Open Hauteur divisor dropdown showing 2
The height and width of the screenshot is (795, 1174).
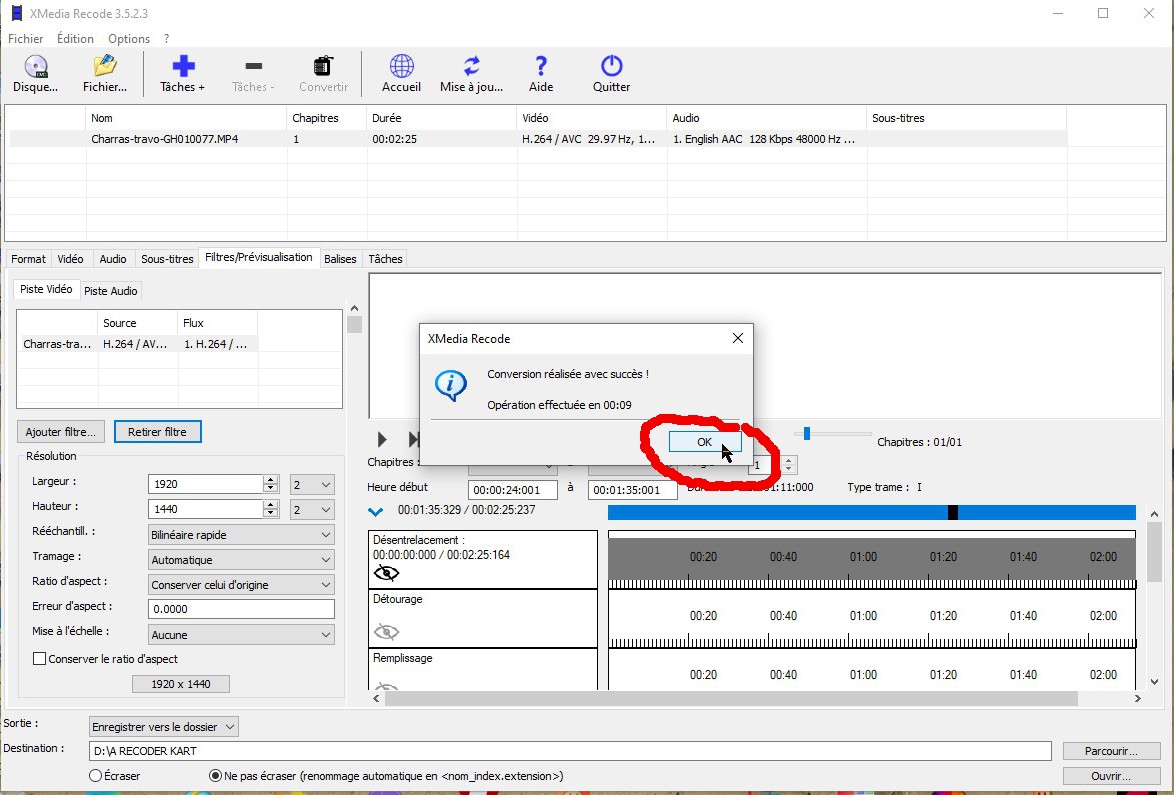[311, 509]
